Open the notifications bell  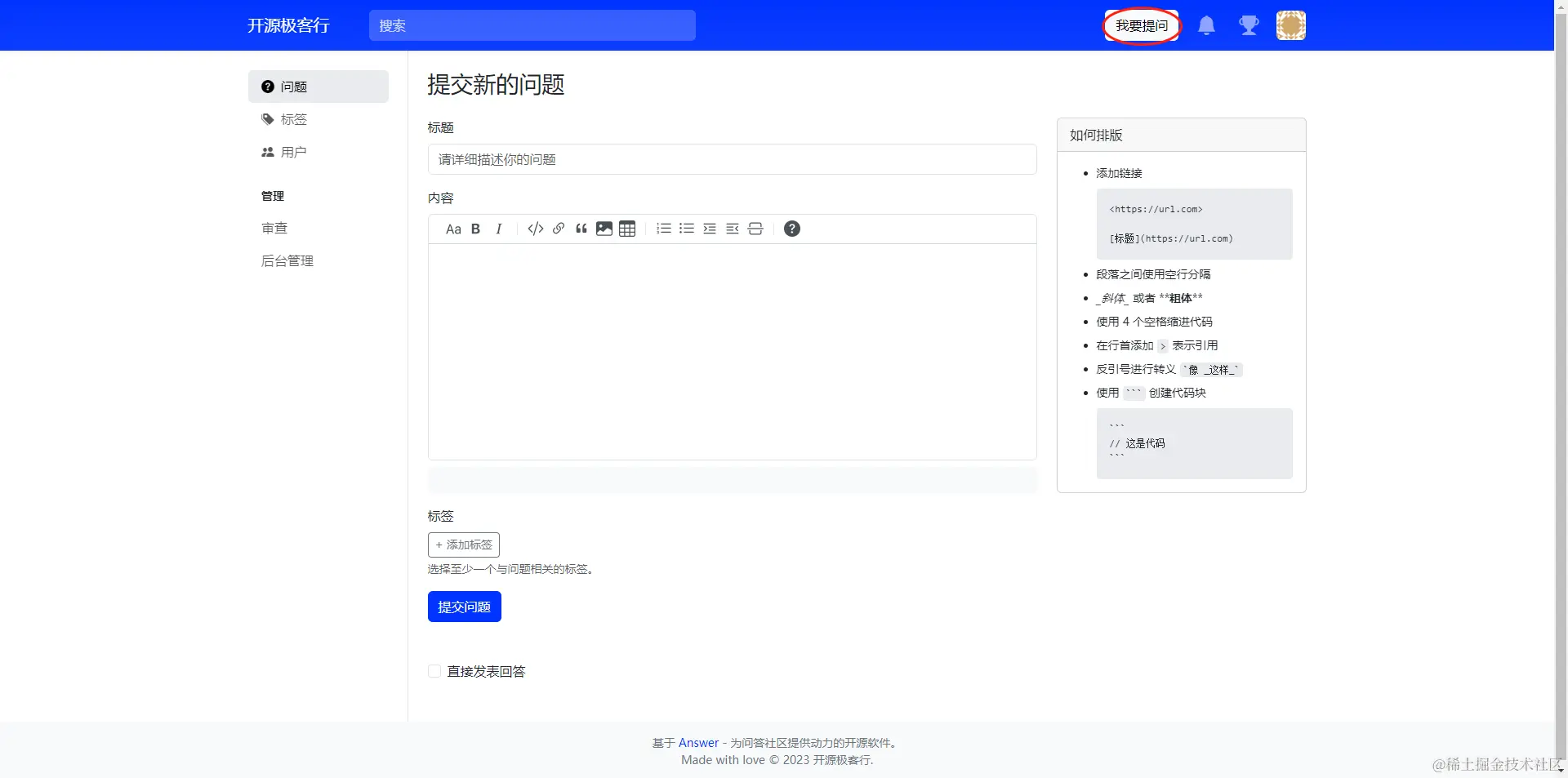1206,25
